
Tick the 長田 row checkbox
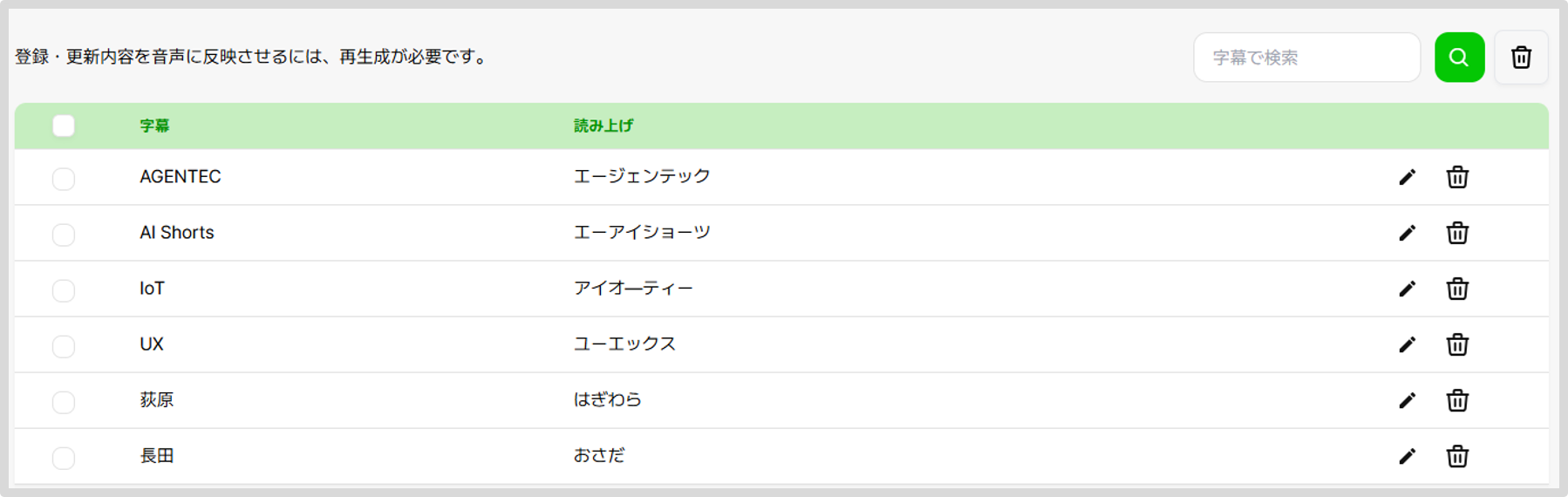click(x=64, y=458)
